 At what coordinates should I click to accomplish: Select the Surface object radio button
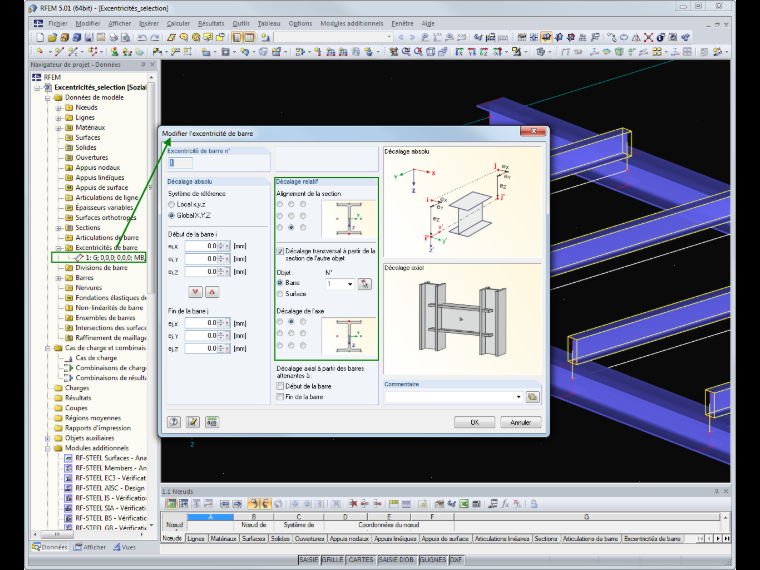point(280,294)
